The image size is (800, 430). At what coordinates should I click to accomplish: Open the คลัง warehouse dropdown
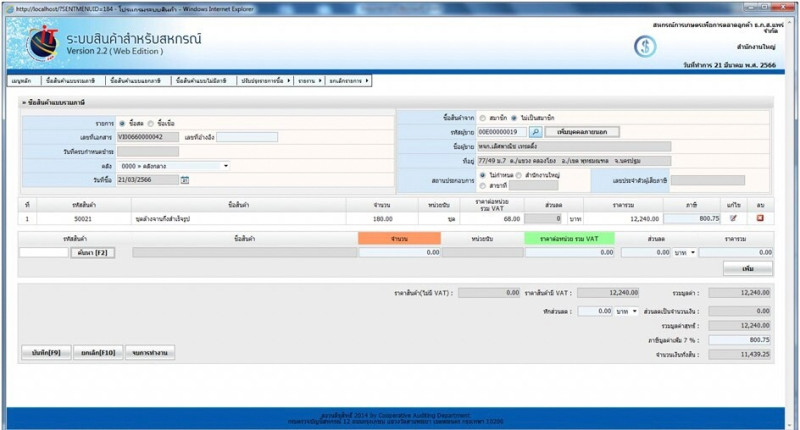175,166
